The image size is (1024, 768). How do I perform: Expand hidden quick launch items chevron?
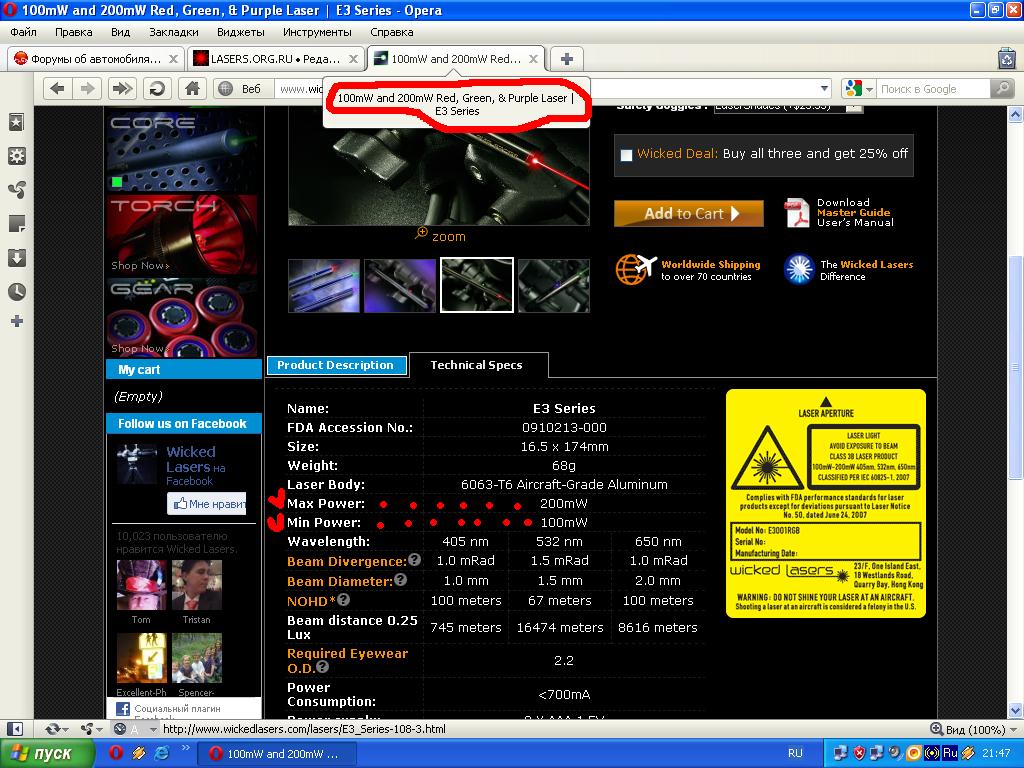tap(186, 748)
